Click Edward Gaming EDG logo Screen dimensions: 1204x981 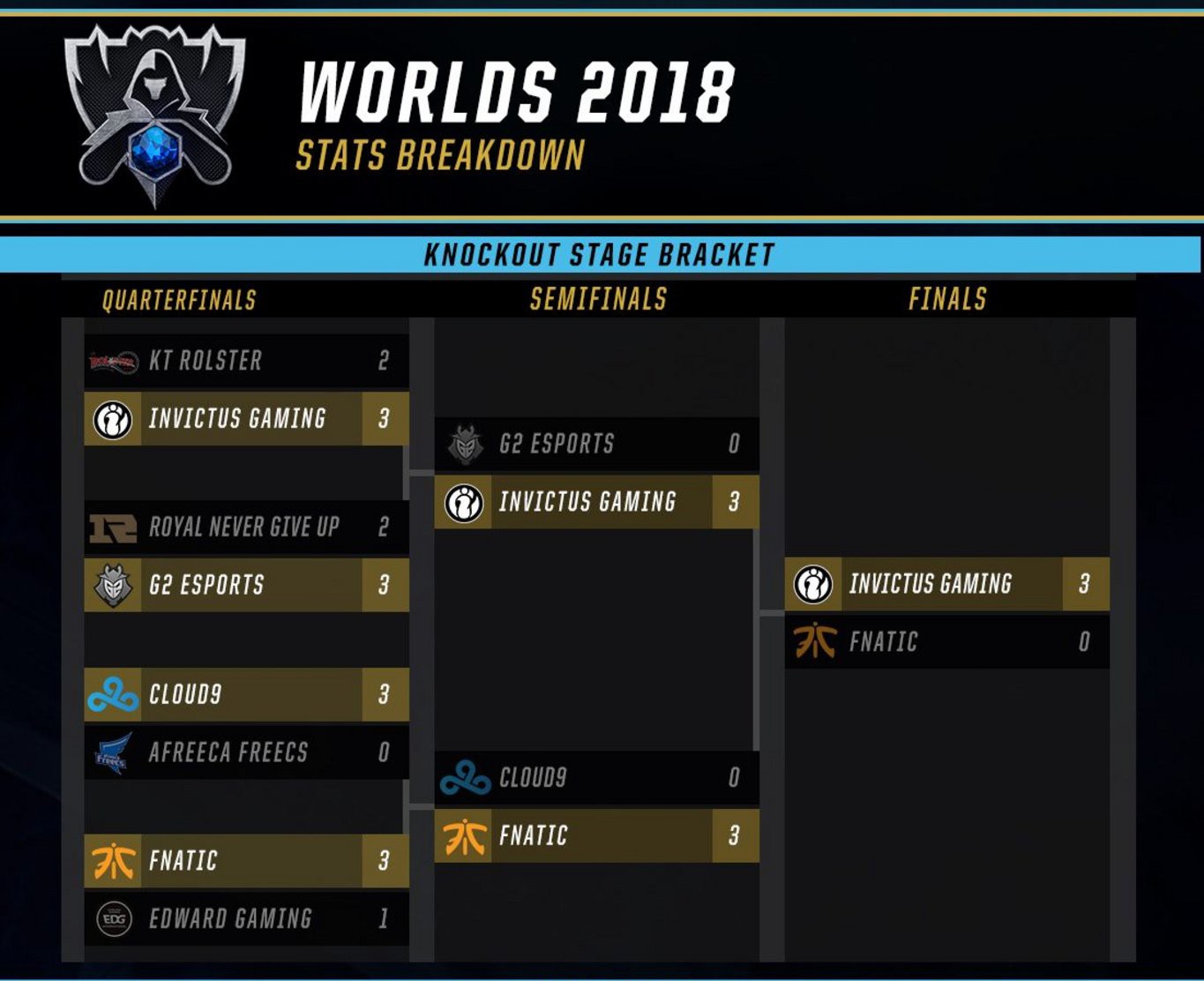tap(114, 918)
